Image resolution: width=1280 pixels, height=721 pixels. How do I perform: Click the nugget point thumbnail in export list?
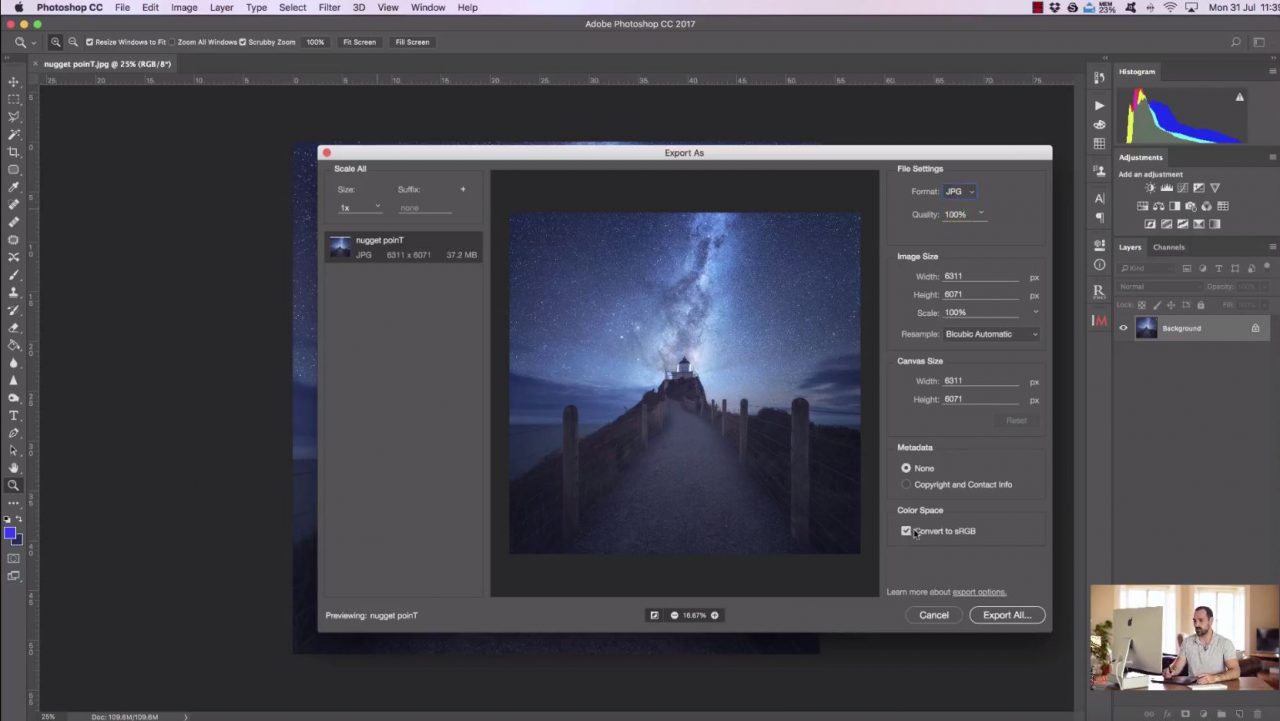coord(341,246)
